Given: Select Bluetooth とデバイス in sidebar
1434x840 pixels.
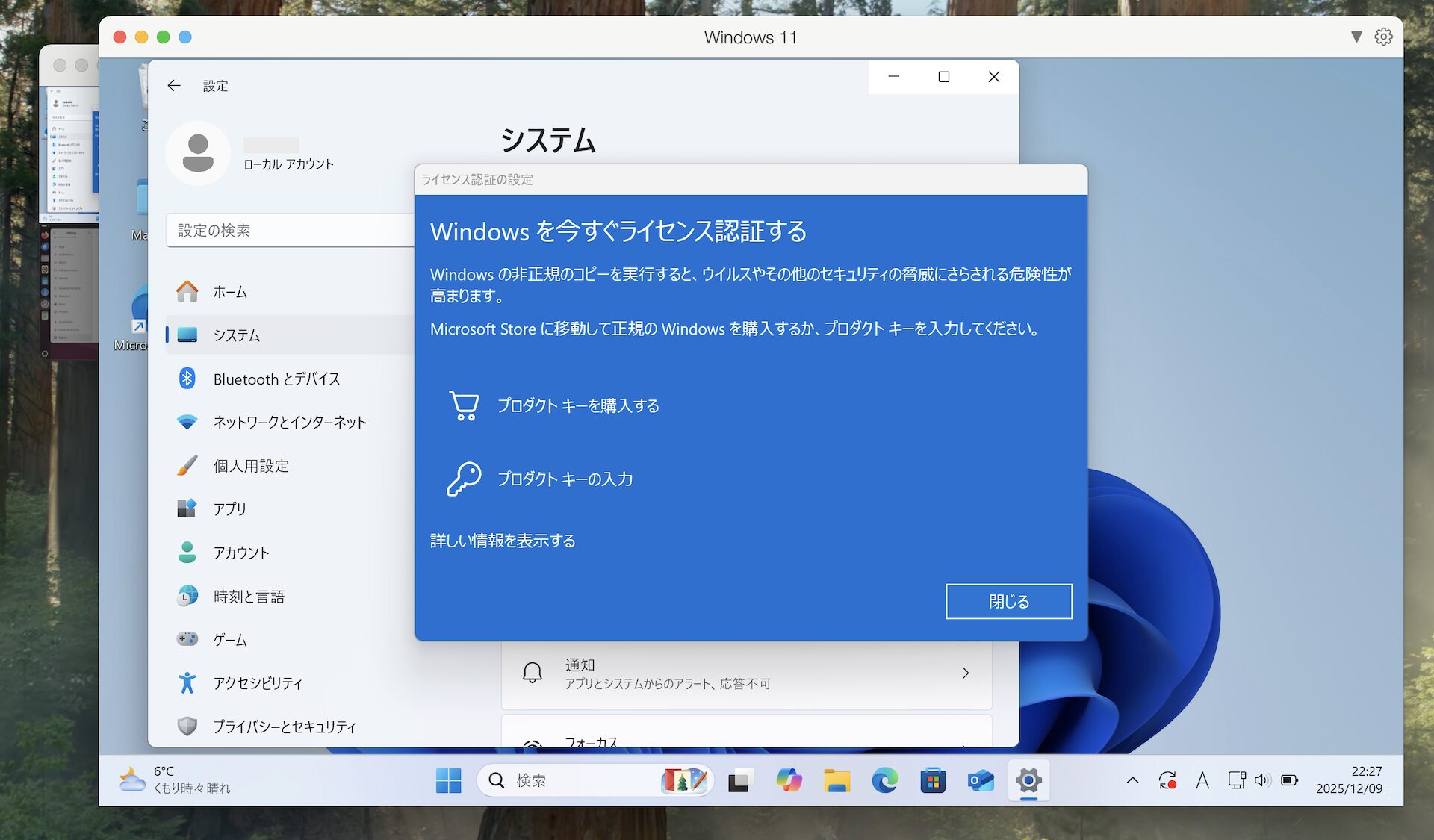Looking at the screenshot, I should [x=276, y=379].
